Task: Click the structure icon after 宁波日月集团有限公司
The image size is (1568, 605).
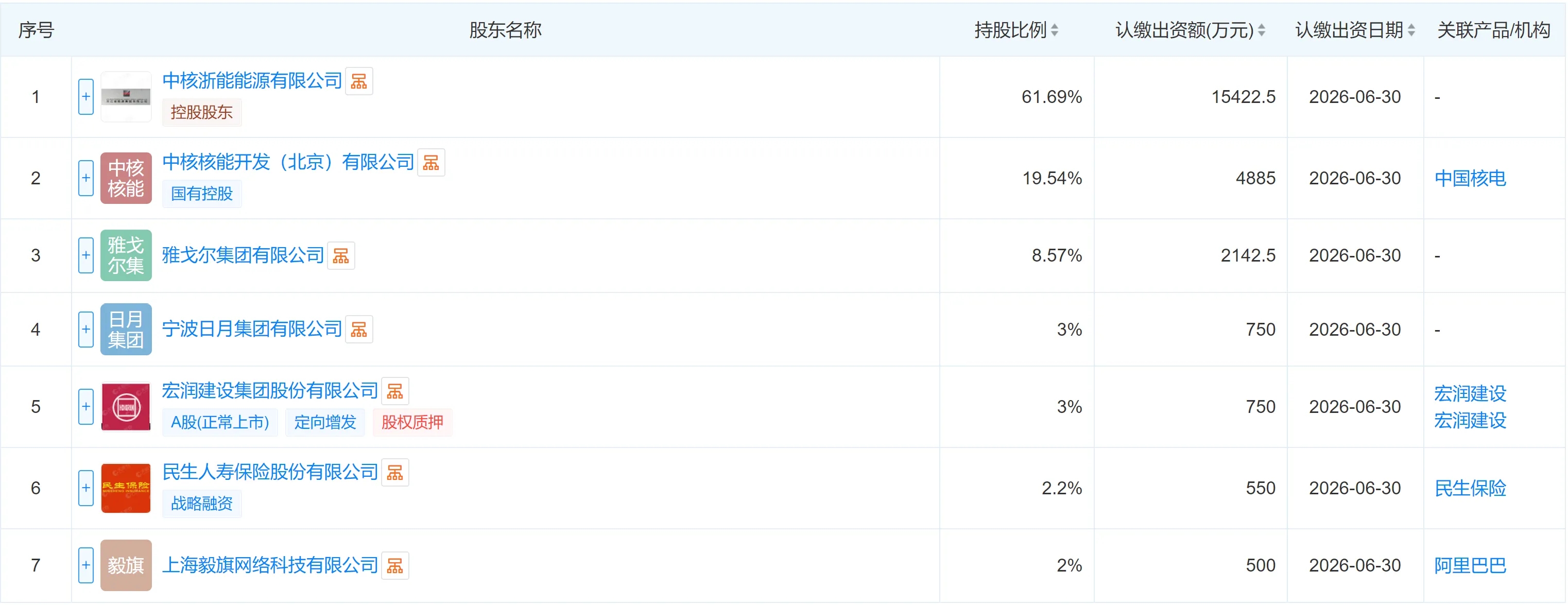Action: (x=358, y=330)
